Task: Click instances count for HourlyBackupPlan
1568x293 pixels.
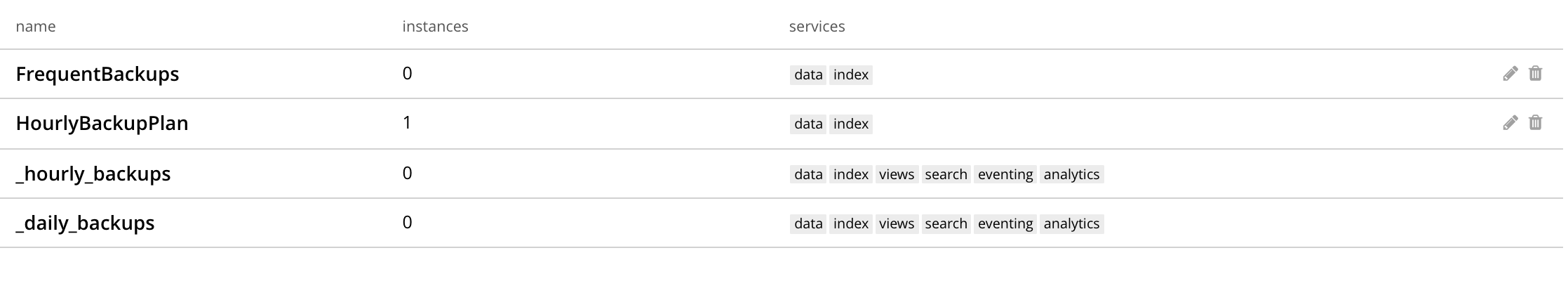Action: point(407,123)
